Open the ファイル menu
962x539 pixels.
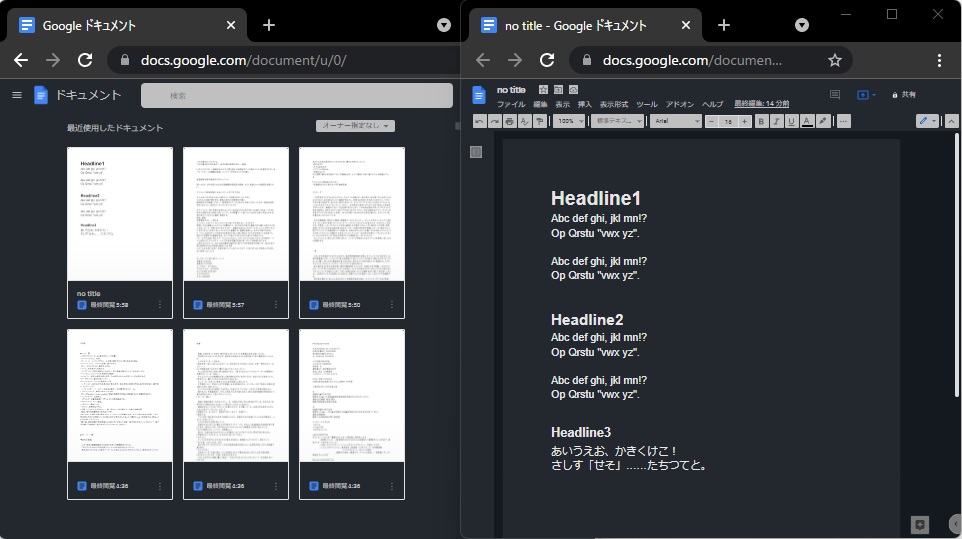coord(511,104)
